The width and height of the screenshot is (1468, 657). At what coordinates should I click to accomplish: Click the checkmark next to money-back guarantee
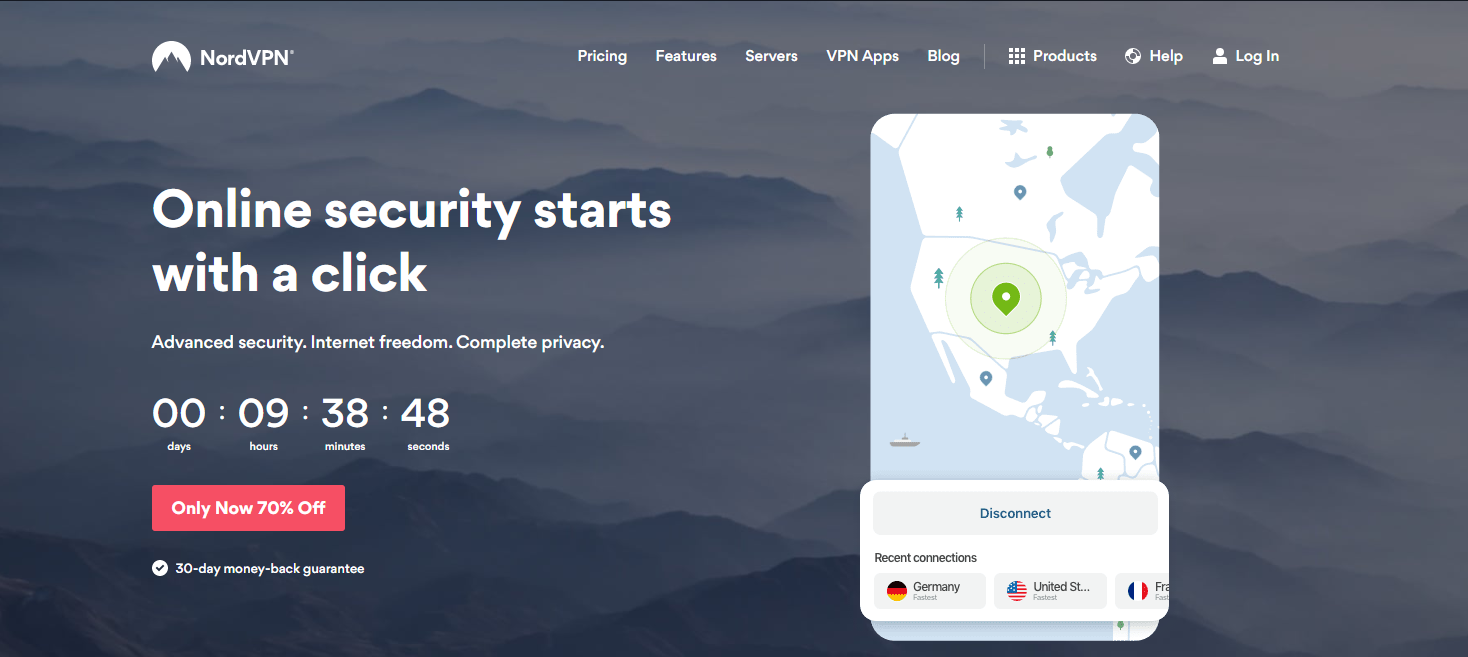(x=159, y=567)
